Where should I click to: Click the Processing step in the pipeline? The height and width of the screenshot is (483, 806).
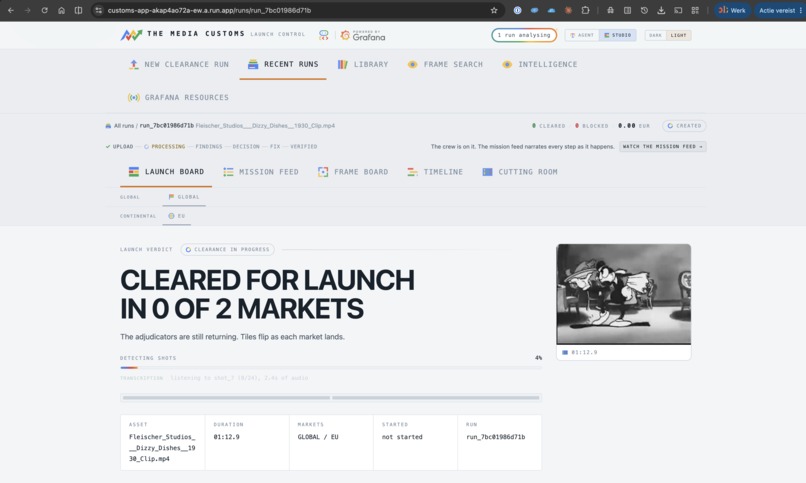point(164,146)
